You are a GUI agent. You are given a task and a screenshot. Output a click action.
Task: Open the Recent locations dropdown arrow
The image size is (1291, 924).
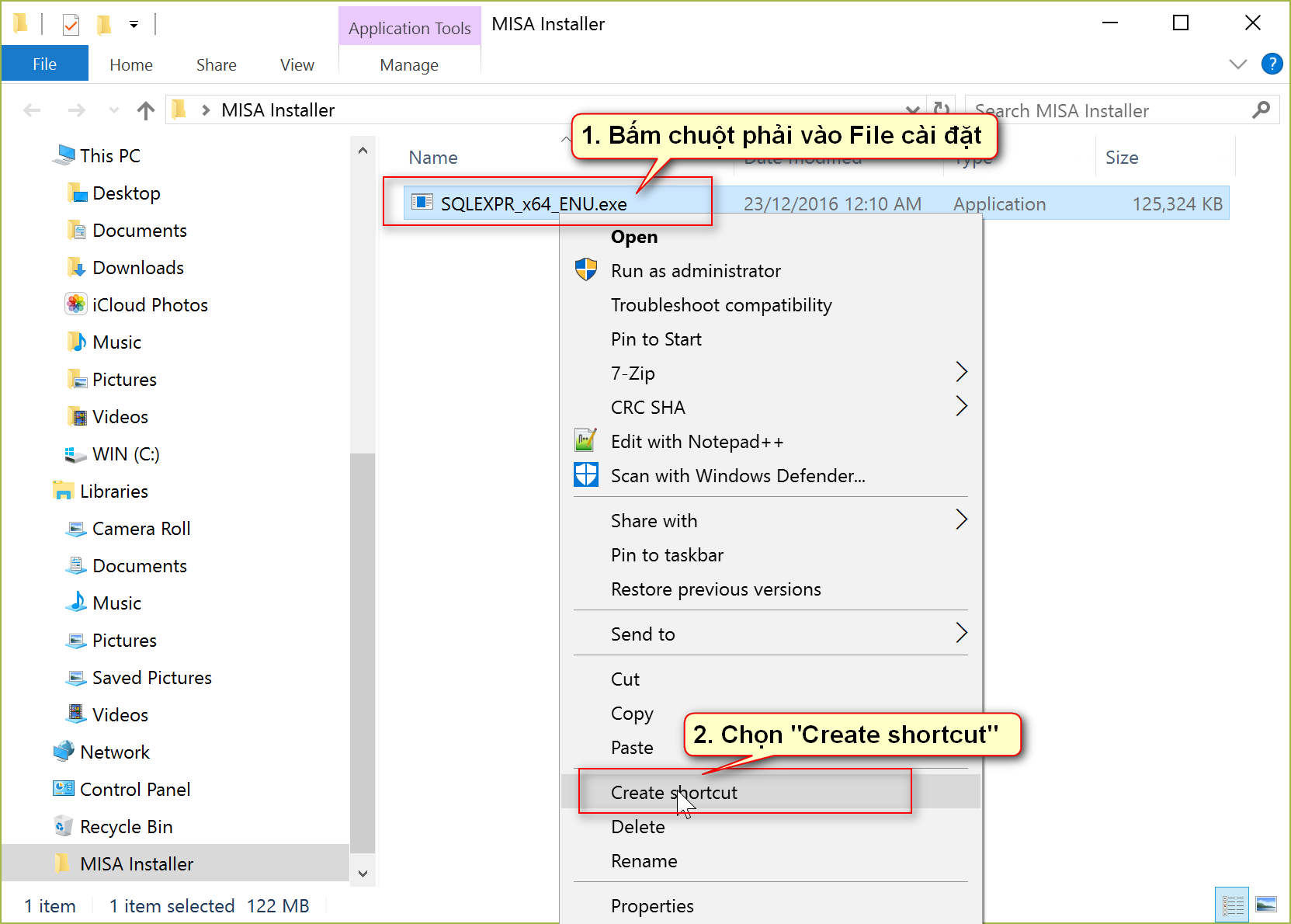114,110
